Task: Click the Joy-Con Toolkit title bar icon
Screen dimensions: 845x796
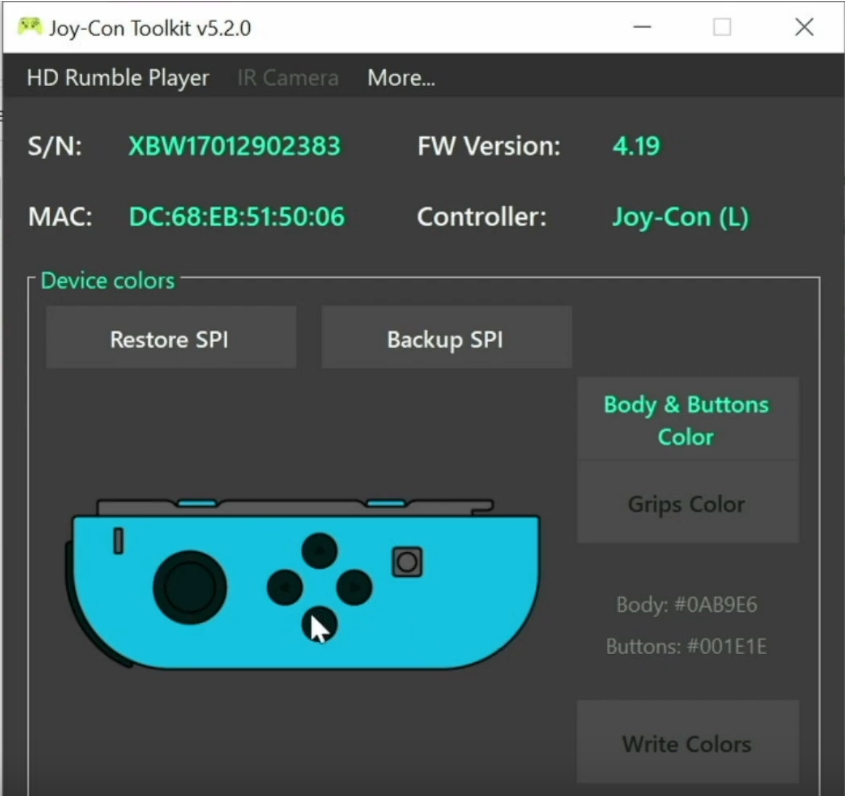Action: [30, 26]
